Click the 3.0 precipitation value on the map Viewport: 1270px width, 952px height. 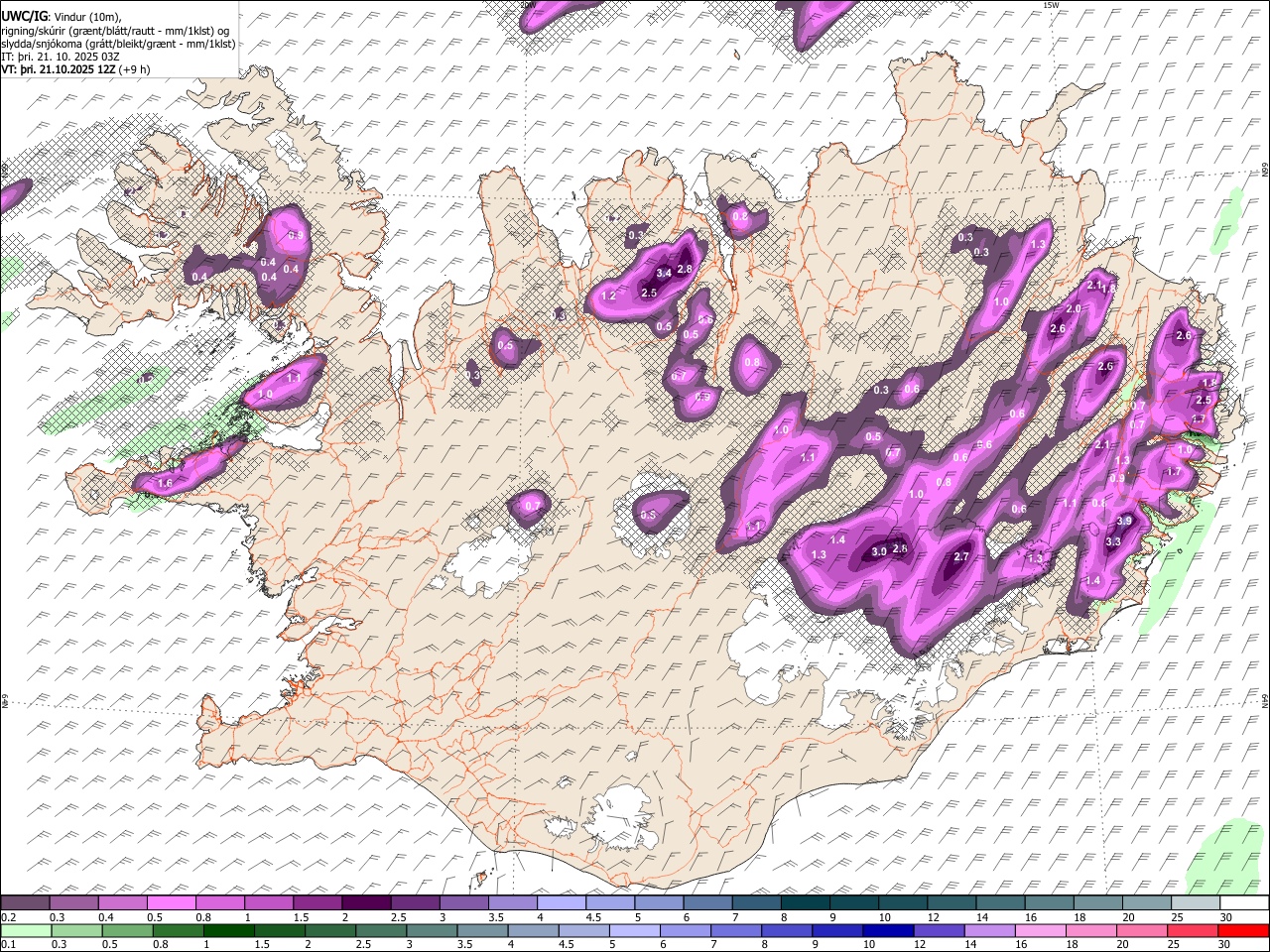tap(879, 551)
